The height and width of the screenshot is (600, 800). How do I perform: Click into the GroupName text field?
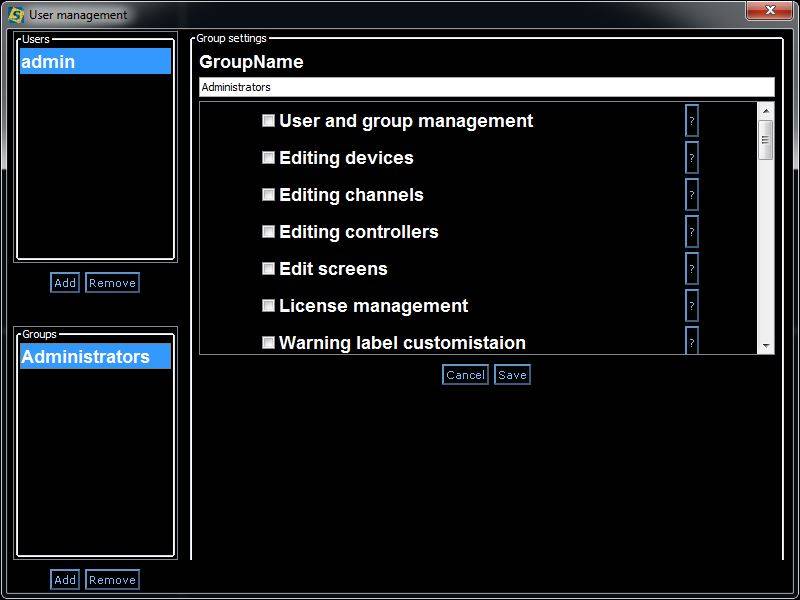pos(486,87)
